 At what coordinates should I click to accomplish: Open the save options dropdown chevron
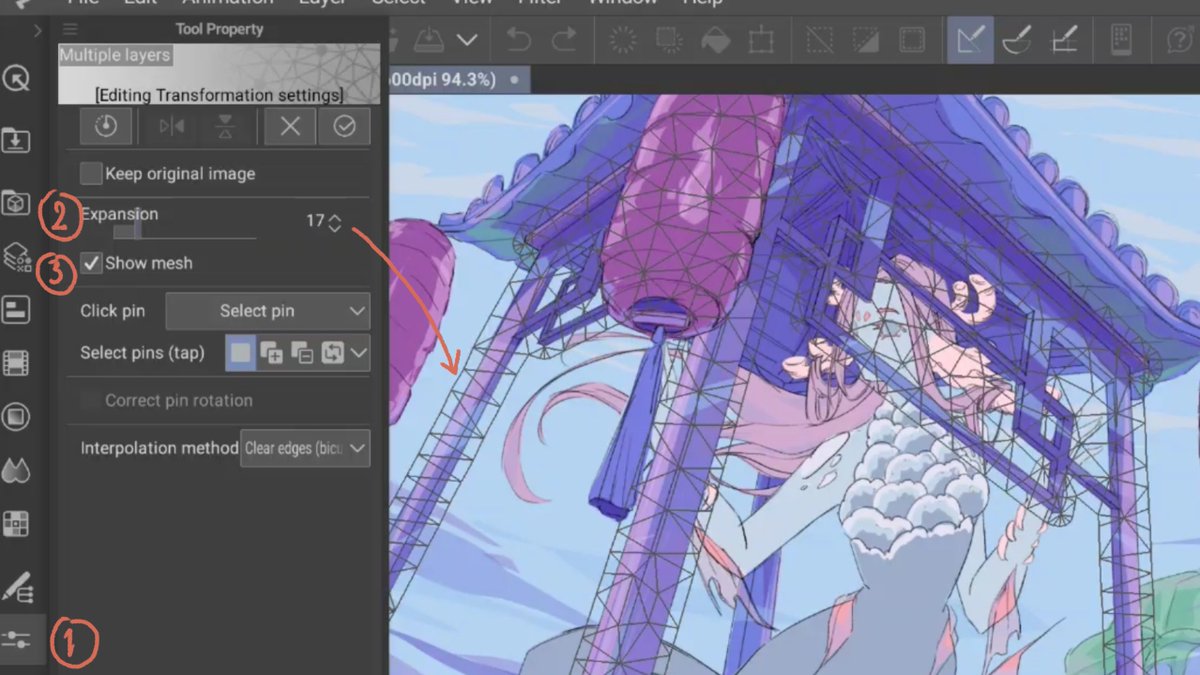[x=467, y=40]
